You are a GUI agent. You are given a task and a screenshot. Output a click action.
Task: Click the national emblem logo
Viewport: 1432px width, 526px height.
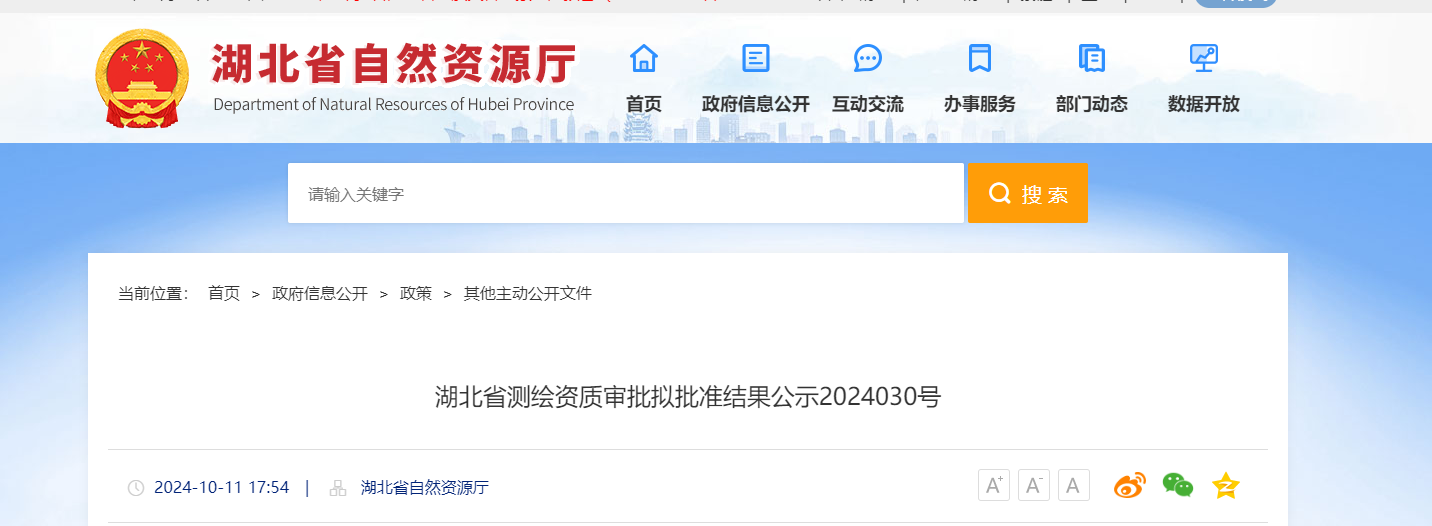coord(142,78)
